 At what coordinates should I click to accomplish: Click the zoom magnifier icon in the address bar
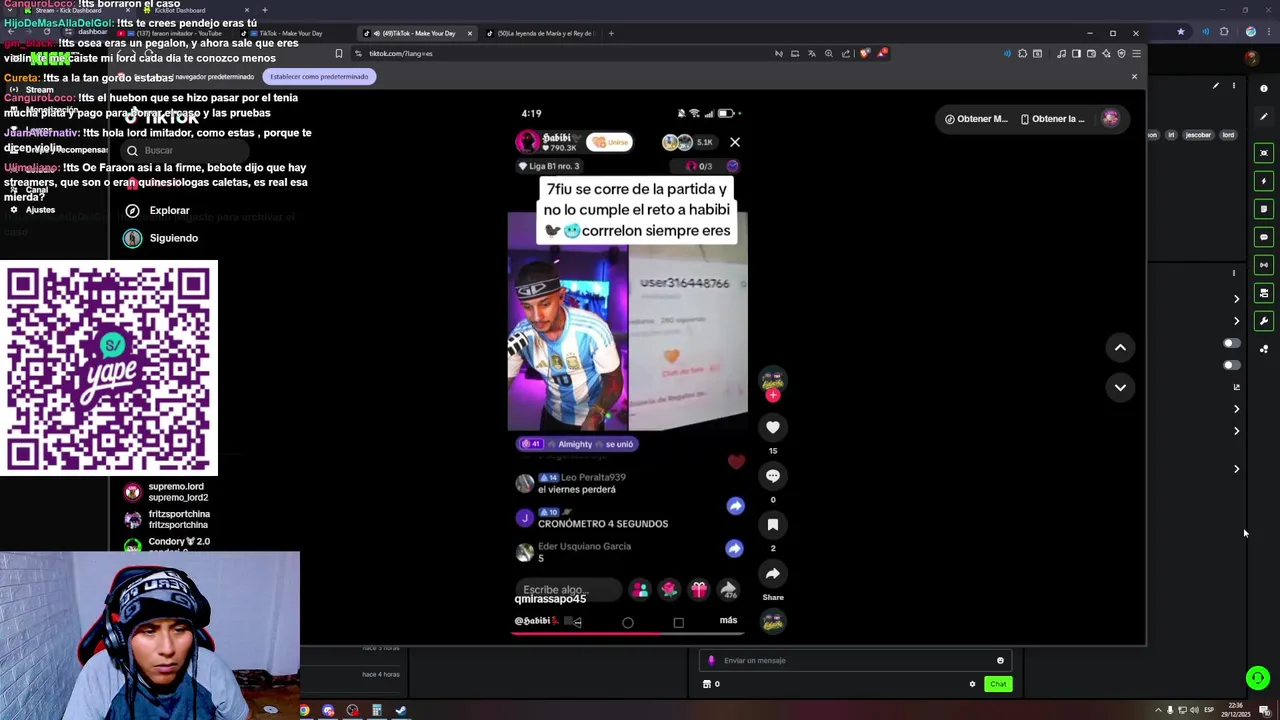point(828,53)
